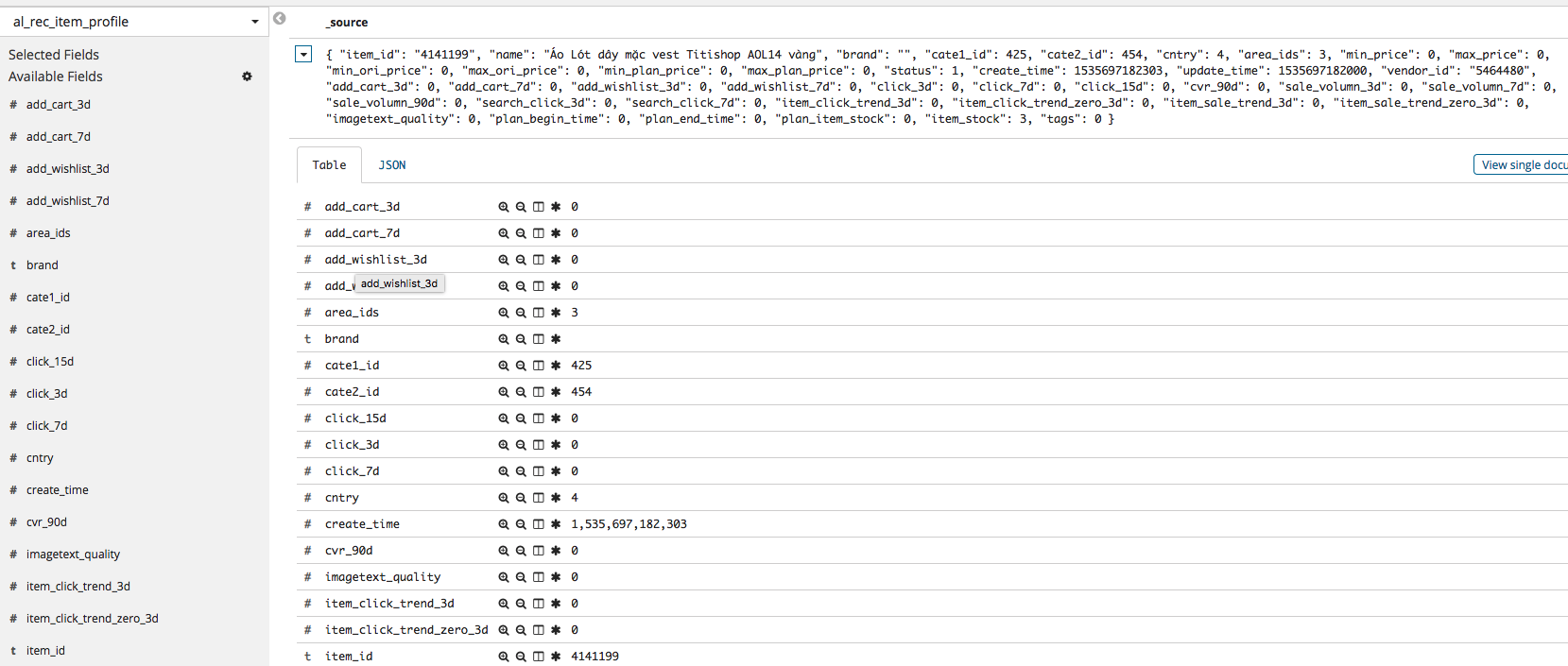Click value 4141199 in item_id row

(x=594, y=657)
